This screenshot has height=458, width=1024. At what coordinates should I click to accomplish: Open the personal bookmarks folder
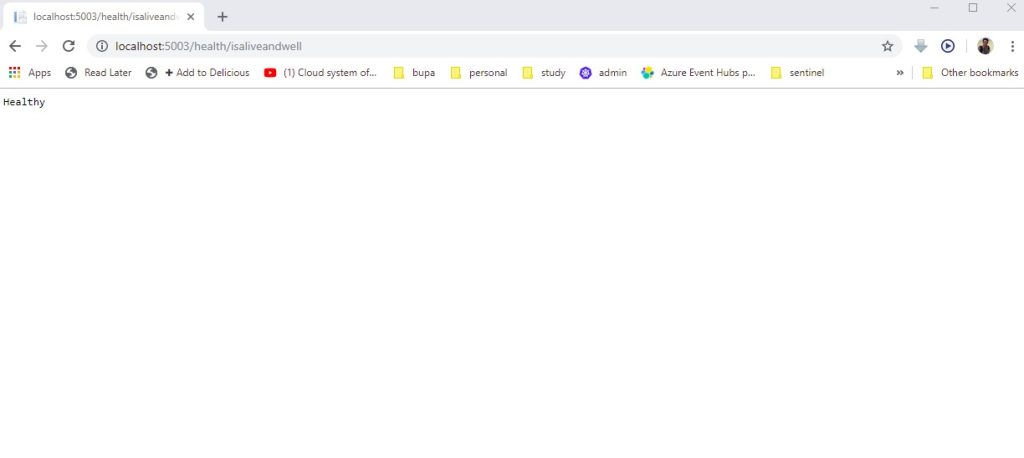[x=479, y=73]
